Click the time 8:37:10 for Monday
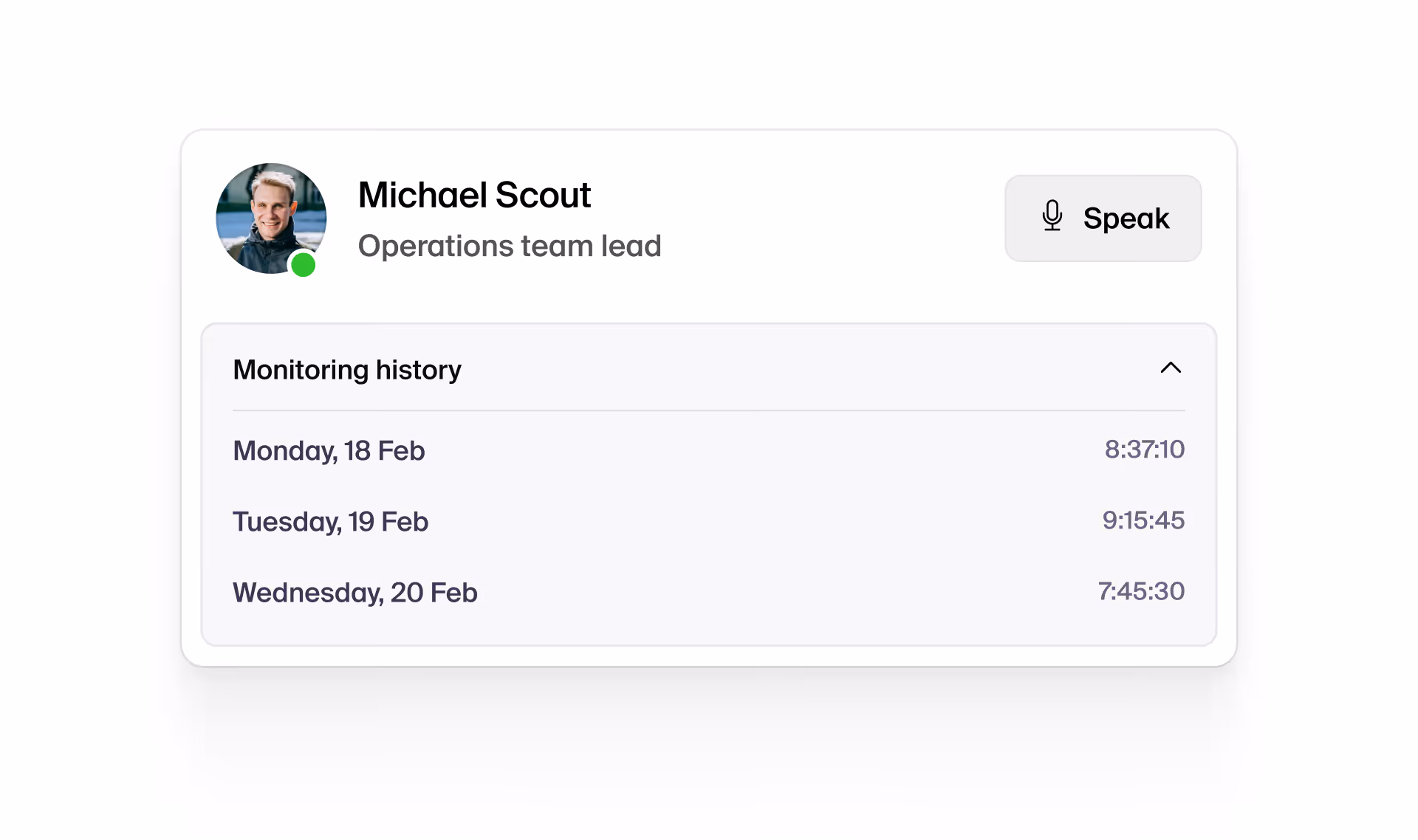The height and width of the screenshot is (840, 1418). click(x=1145, y=450)
